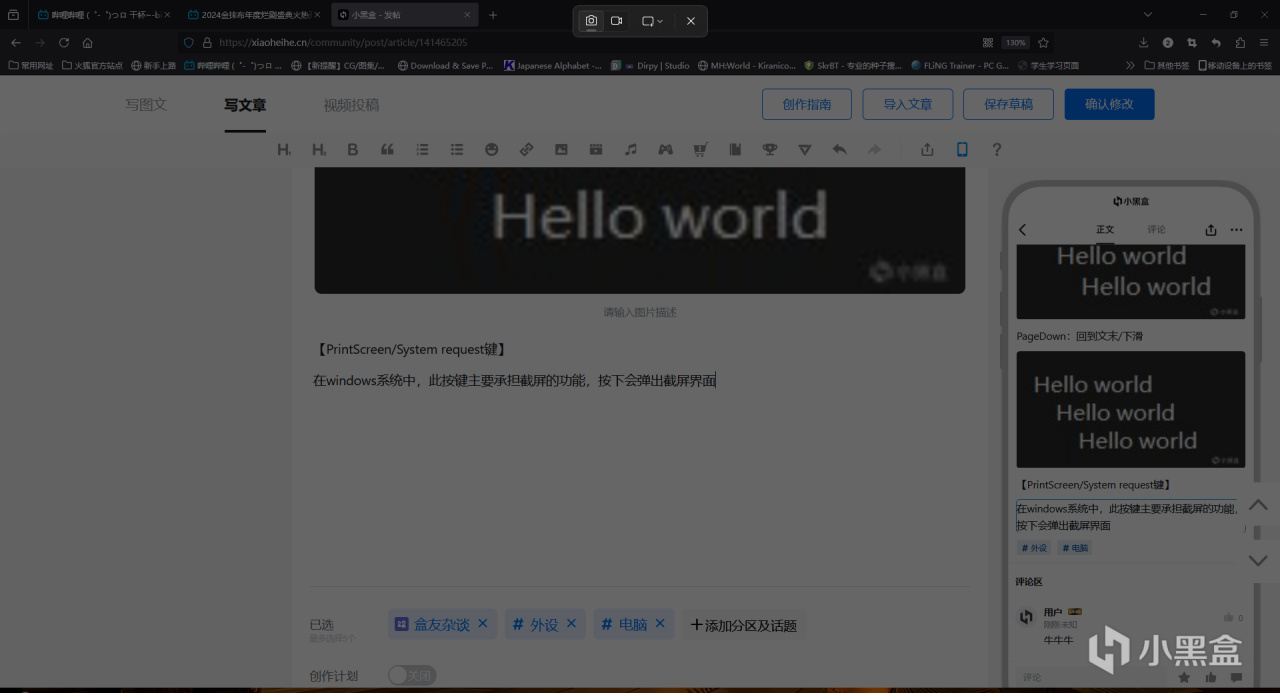Click the downward triangle icon in toolbar
The width and height of the screenshot is (1280, 693).
805,150
